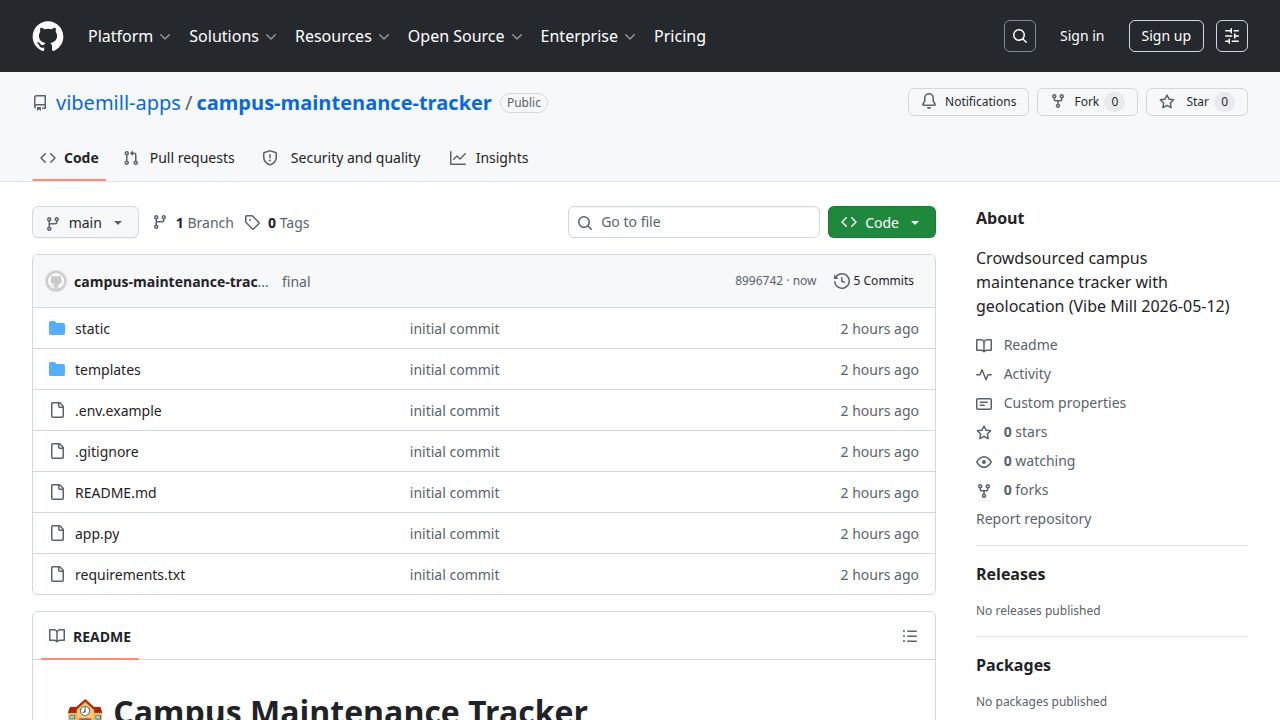This screenshot has height=720, width=1280.
Task: Click the static folder icon
Action: (57, 329)
